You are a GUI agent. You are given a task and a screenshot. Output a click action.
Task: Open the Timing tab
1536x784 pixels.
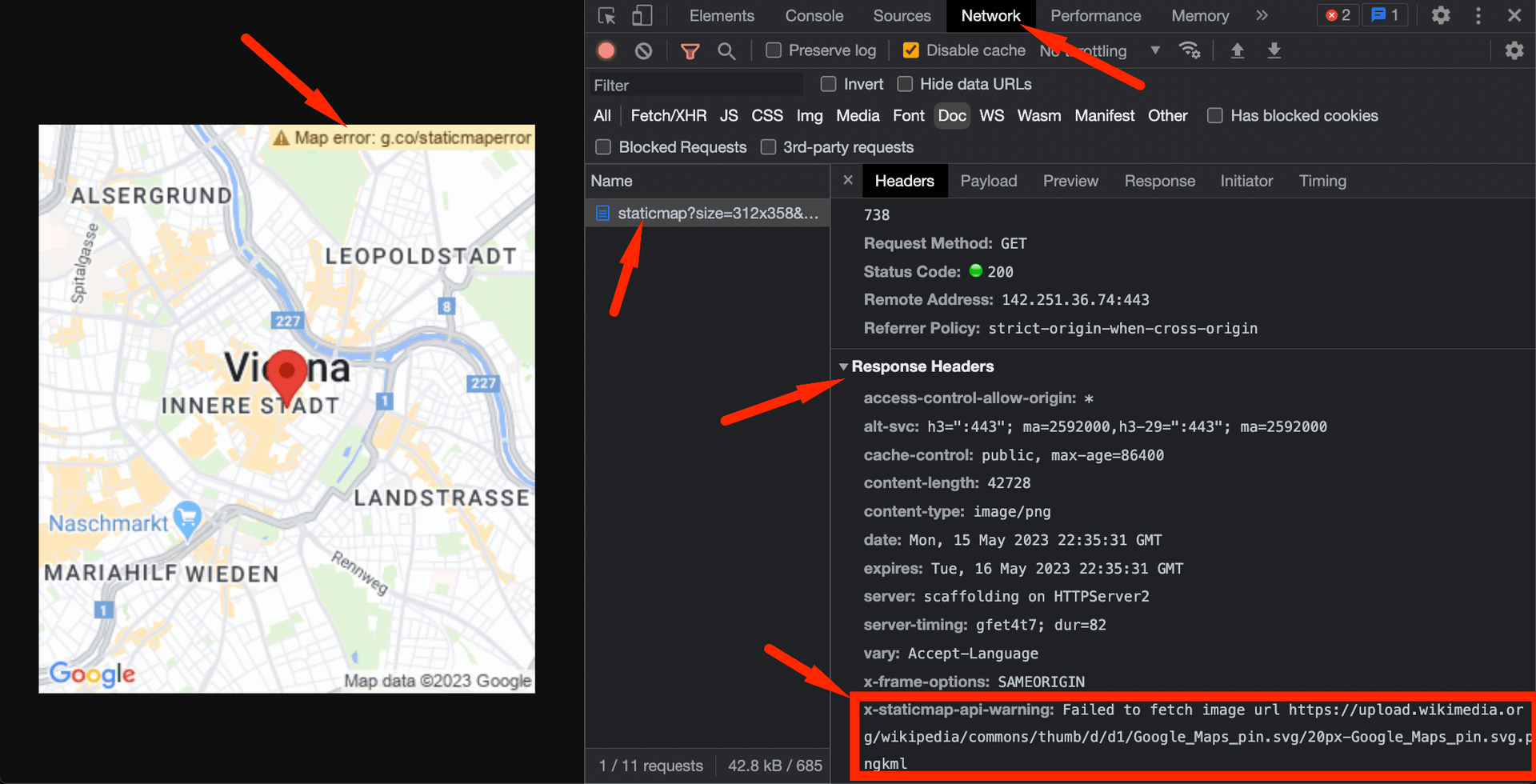click(x=1322, y=181)
